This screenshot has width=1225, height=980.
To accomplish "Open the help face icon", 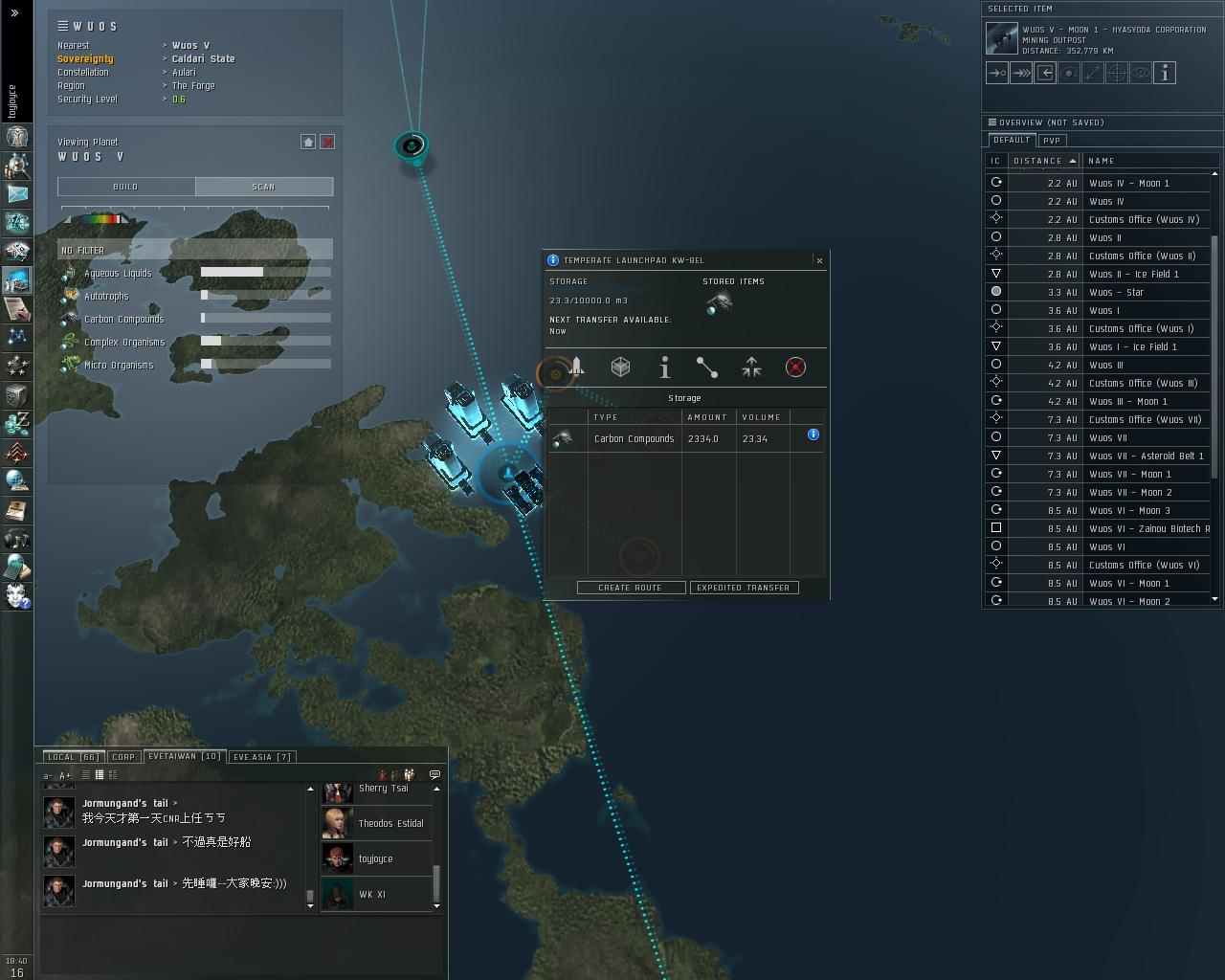I will [16, 596].
